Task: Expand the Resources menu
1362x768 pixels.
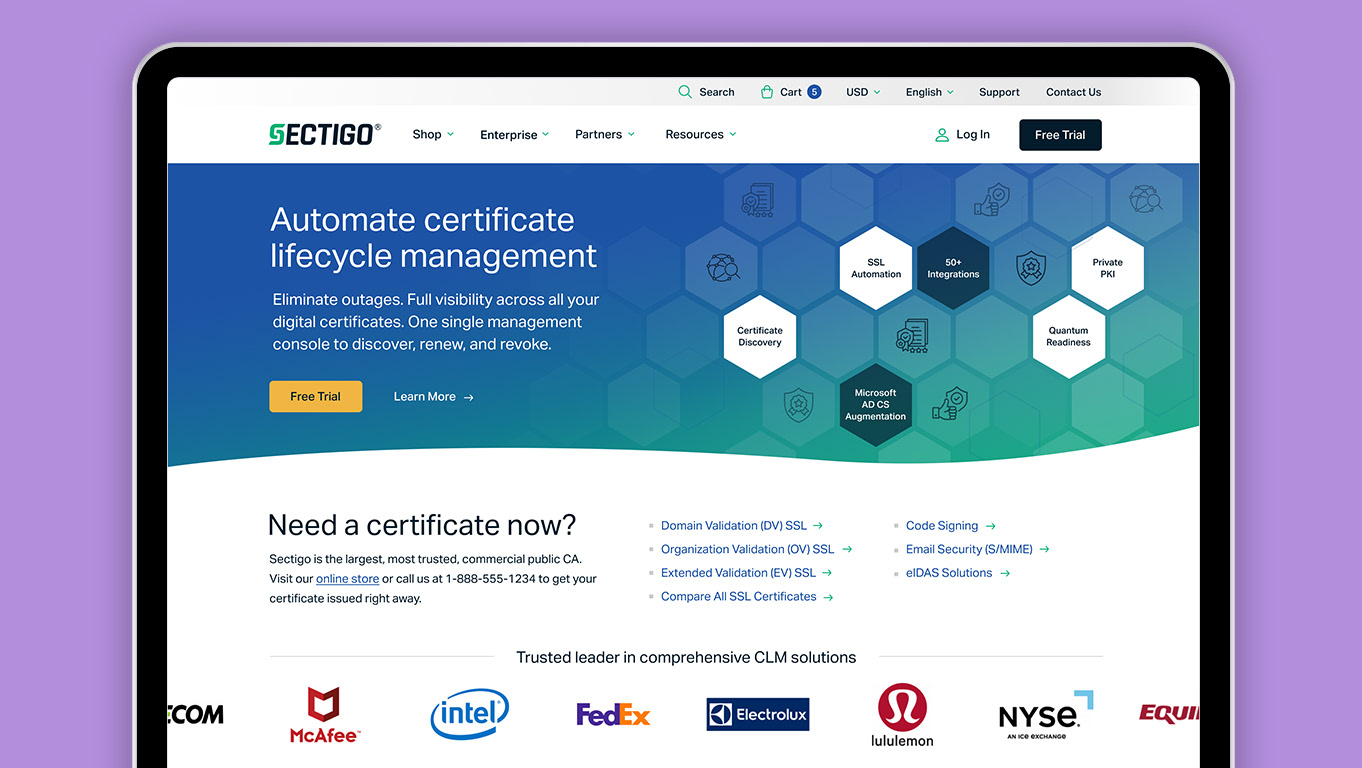Action: tap(701, 135)
